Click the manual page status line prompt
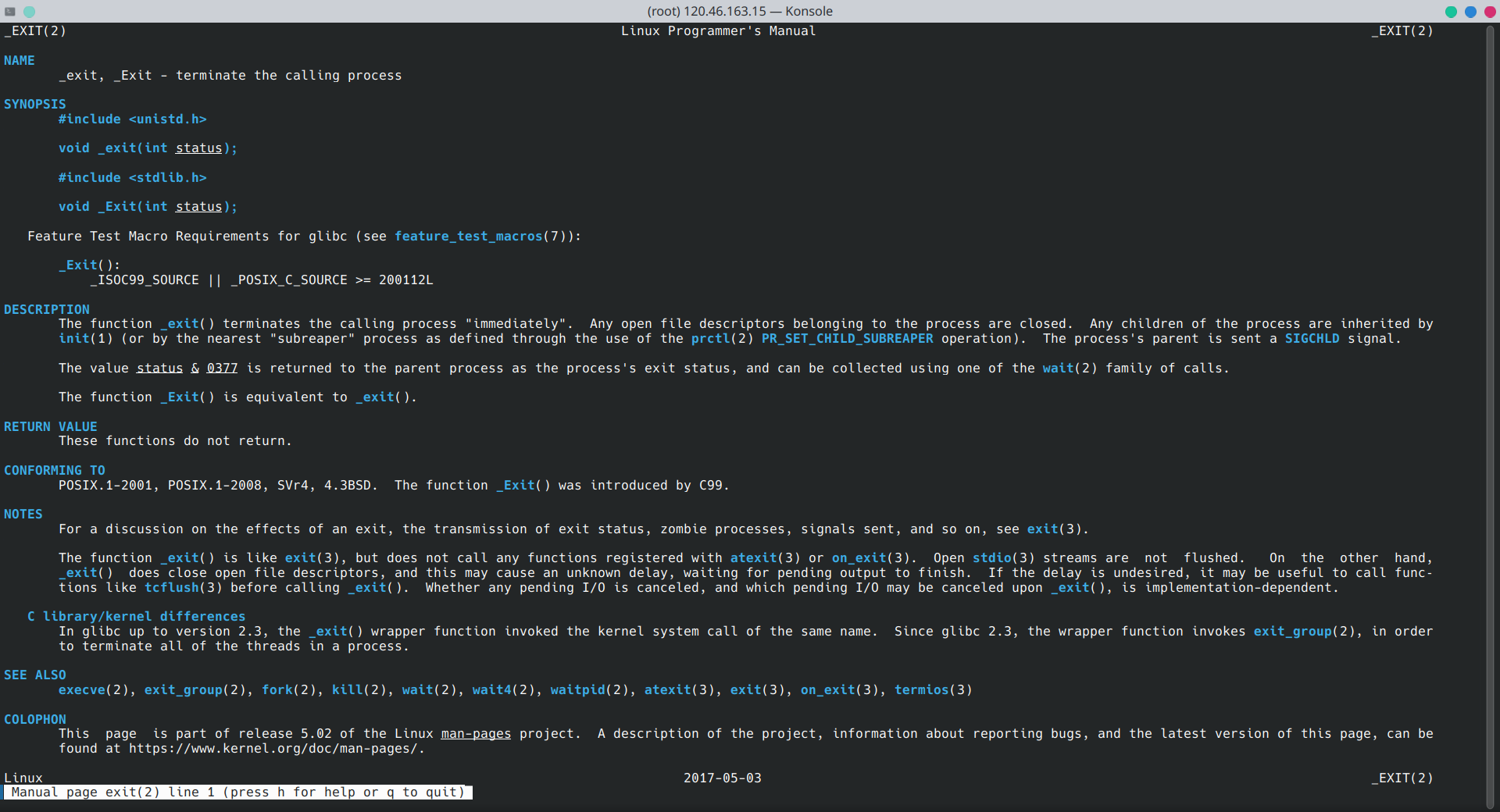The width and height of the screenshot is (1500, 812). click(x=237, y=792)
